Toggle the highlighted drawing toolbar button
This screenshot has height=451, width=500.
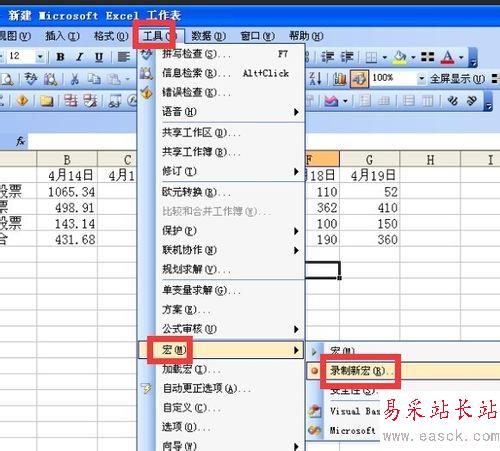pyautogui.click(x=359, y=79)
